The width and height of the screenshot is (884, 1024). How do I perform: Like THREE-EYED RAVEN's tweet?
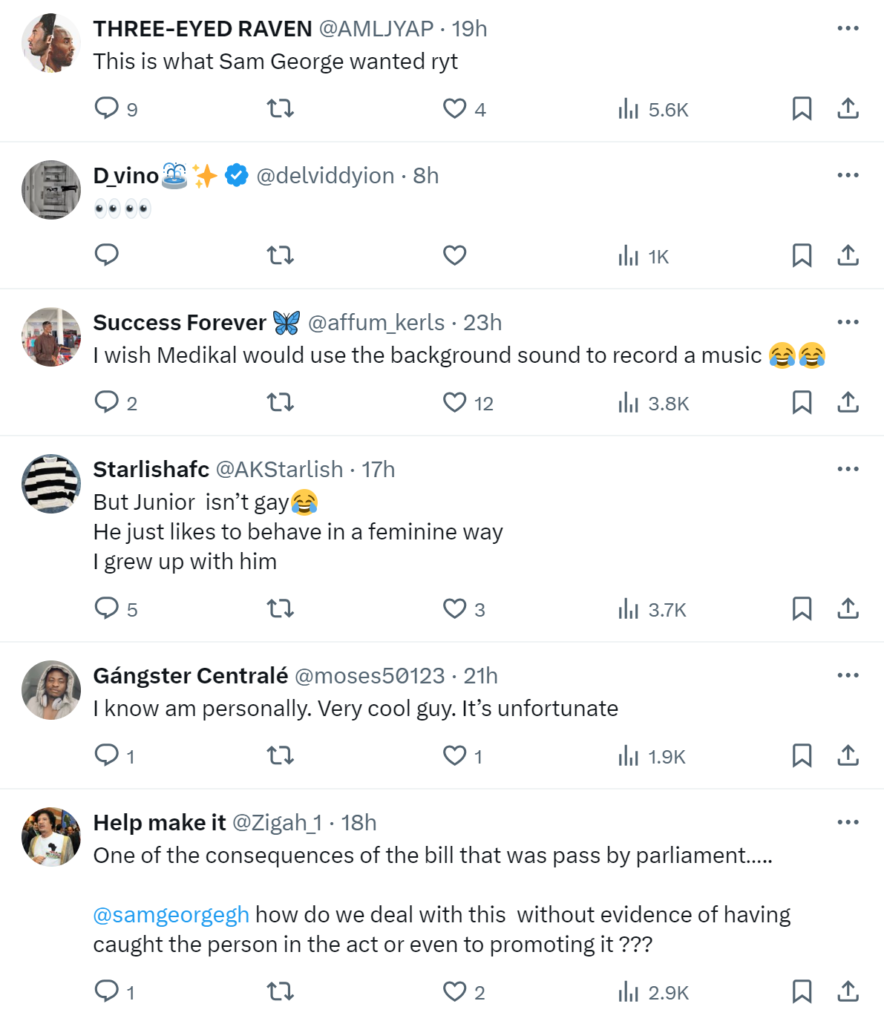click(x=455, y=109)
